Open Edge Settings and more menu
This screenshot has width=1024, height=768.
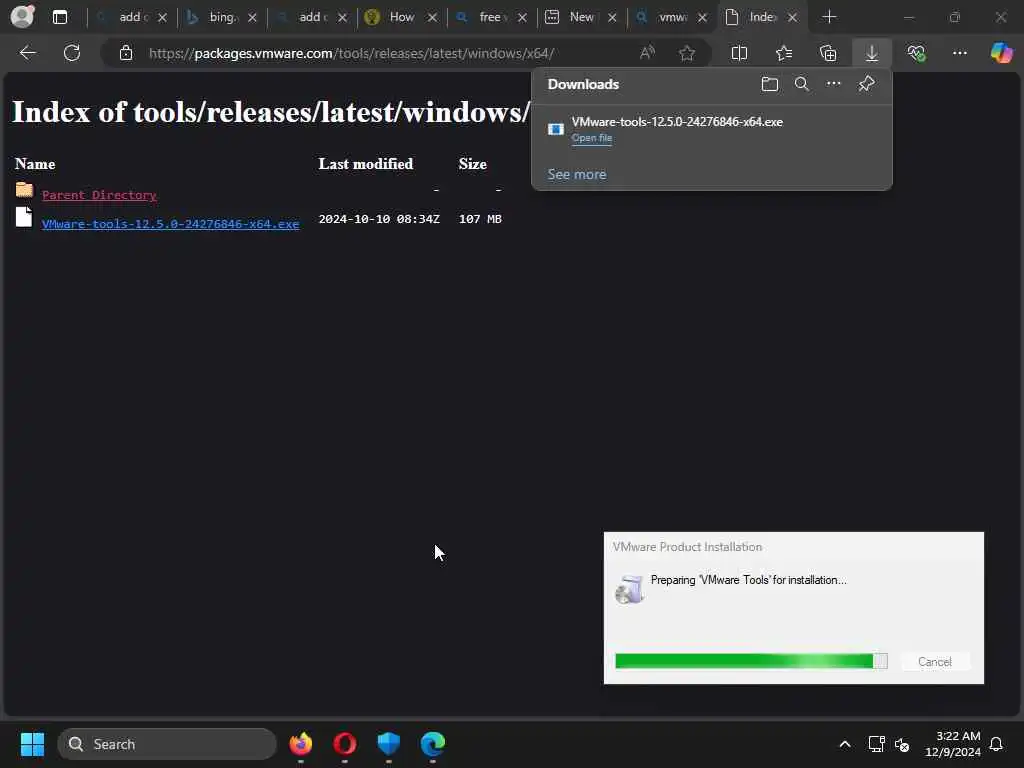[959, 53]
